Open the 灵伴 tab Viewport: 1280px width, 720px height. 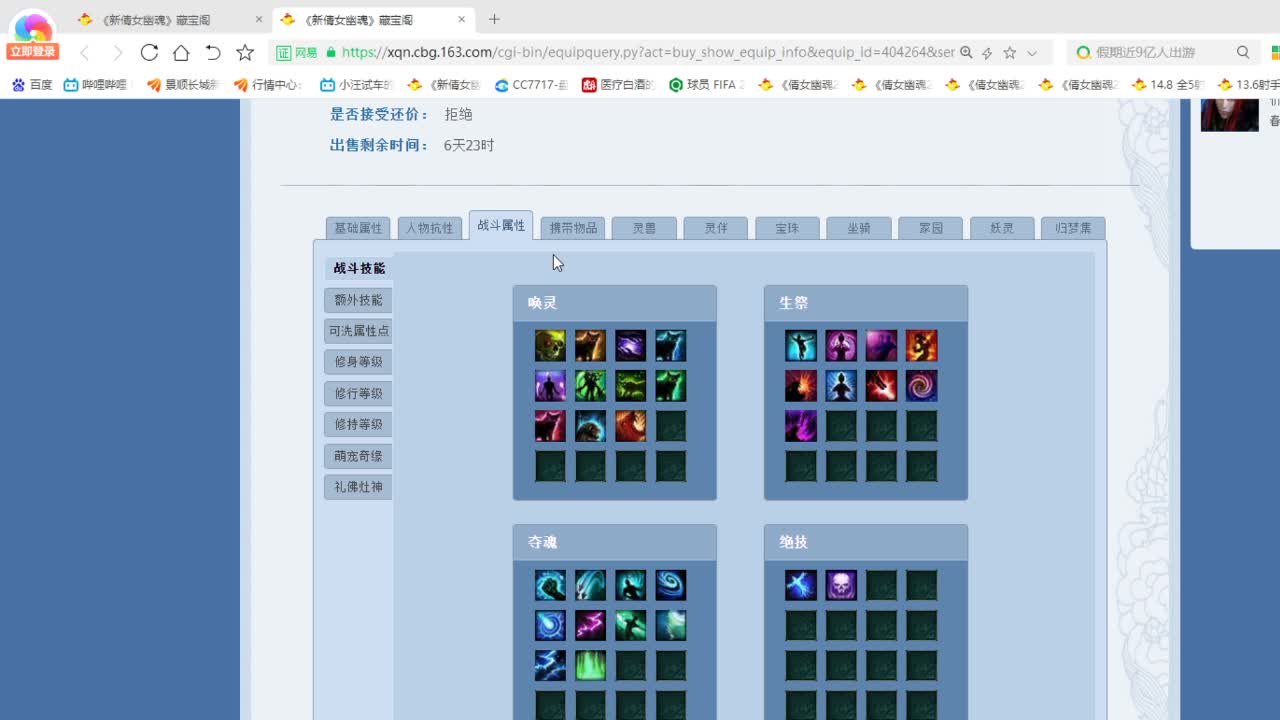716,228
